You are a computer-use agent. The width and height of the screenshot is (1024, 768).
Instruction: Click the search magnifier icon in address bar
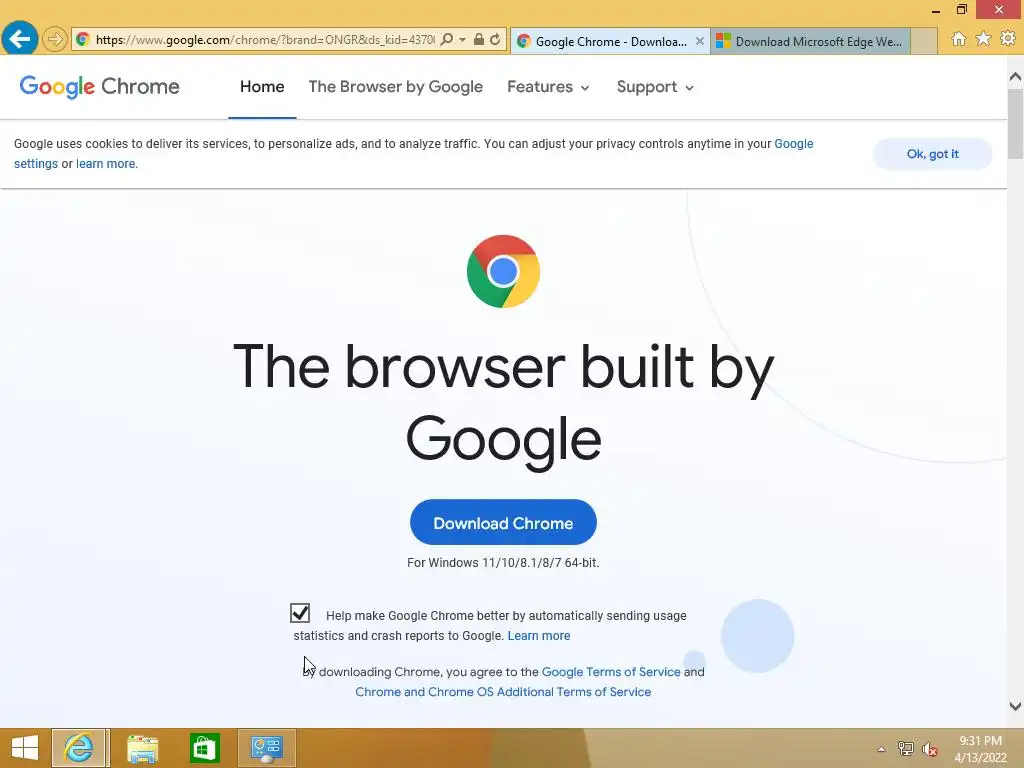(447, 40)
